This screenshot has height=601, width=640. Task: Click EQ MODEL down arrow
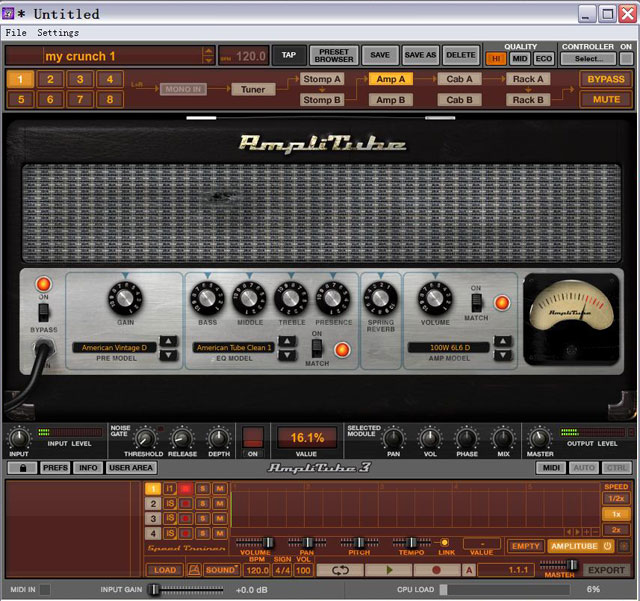(287, 355)
